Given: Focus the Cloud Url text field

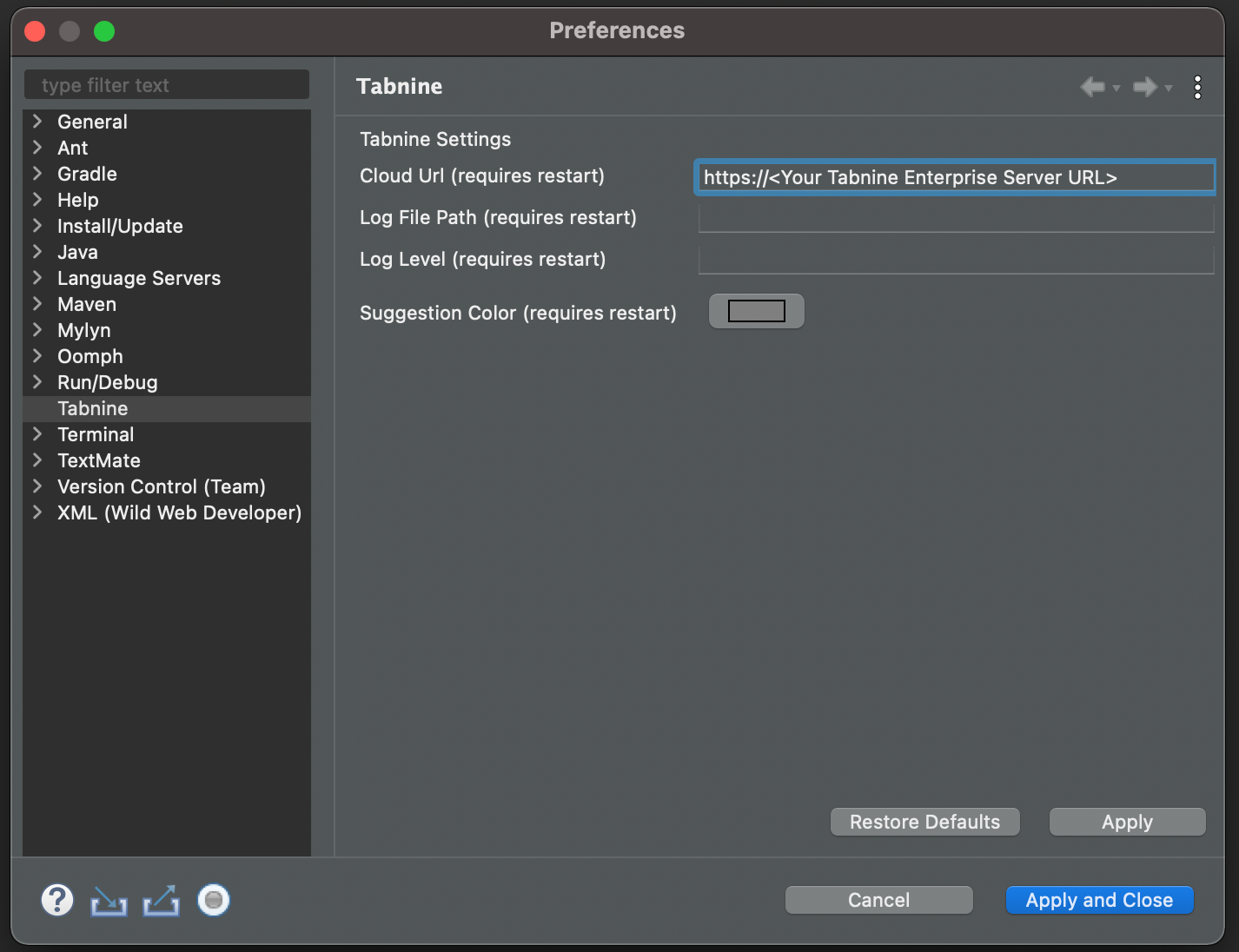Looking at the screenshot, I should click(x=955, y=177).
